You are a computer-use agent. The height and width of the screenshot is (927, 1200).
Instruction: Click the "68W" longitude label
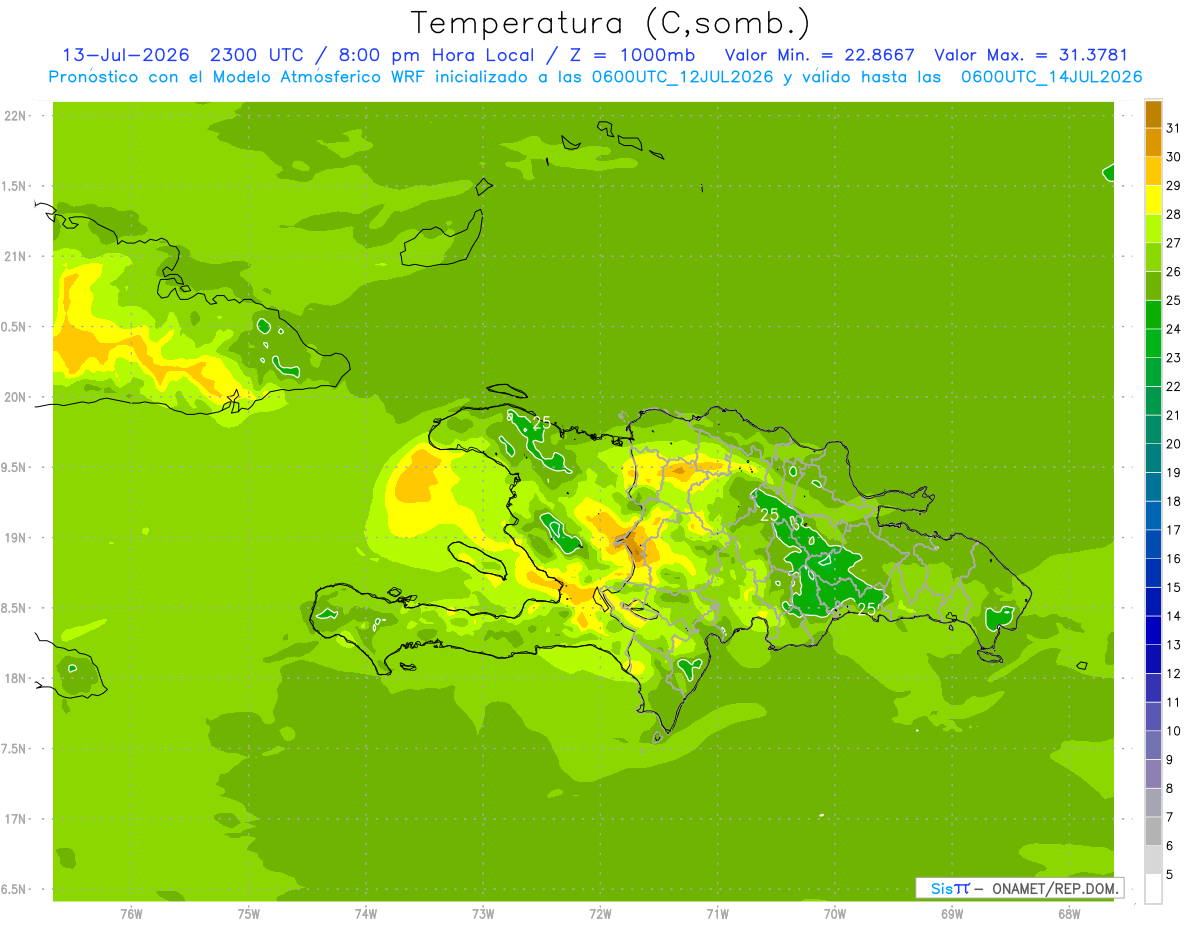pos(1068,913)
